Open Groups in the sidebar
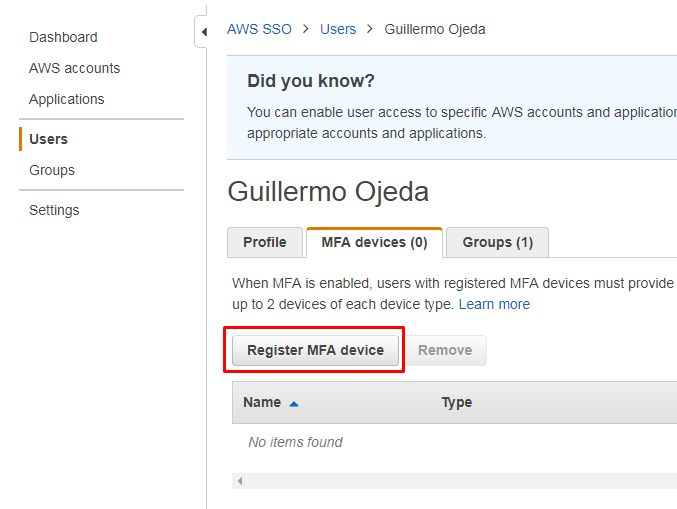 click(x=52, y=170)
